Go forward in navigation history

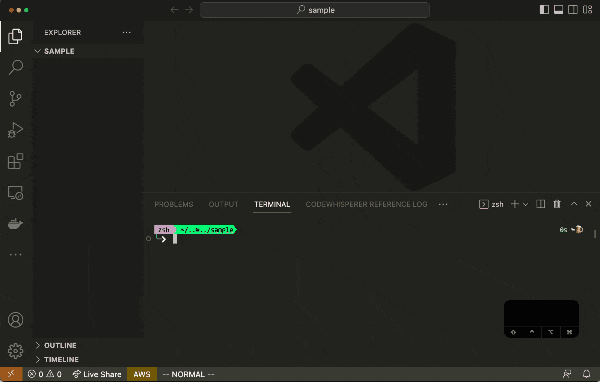[189, 10]
